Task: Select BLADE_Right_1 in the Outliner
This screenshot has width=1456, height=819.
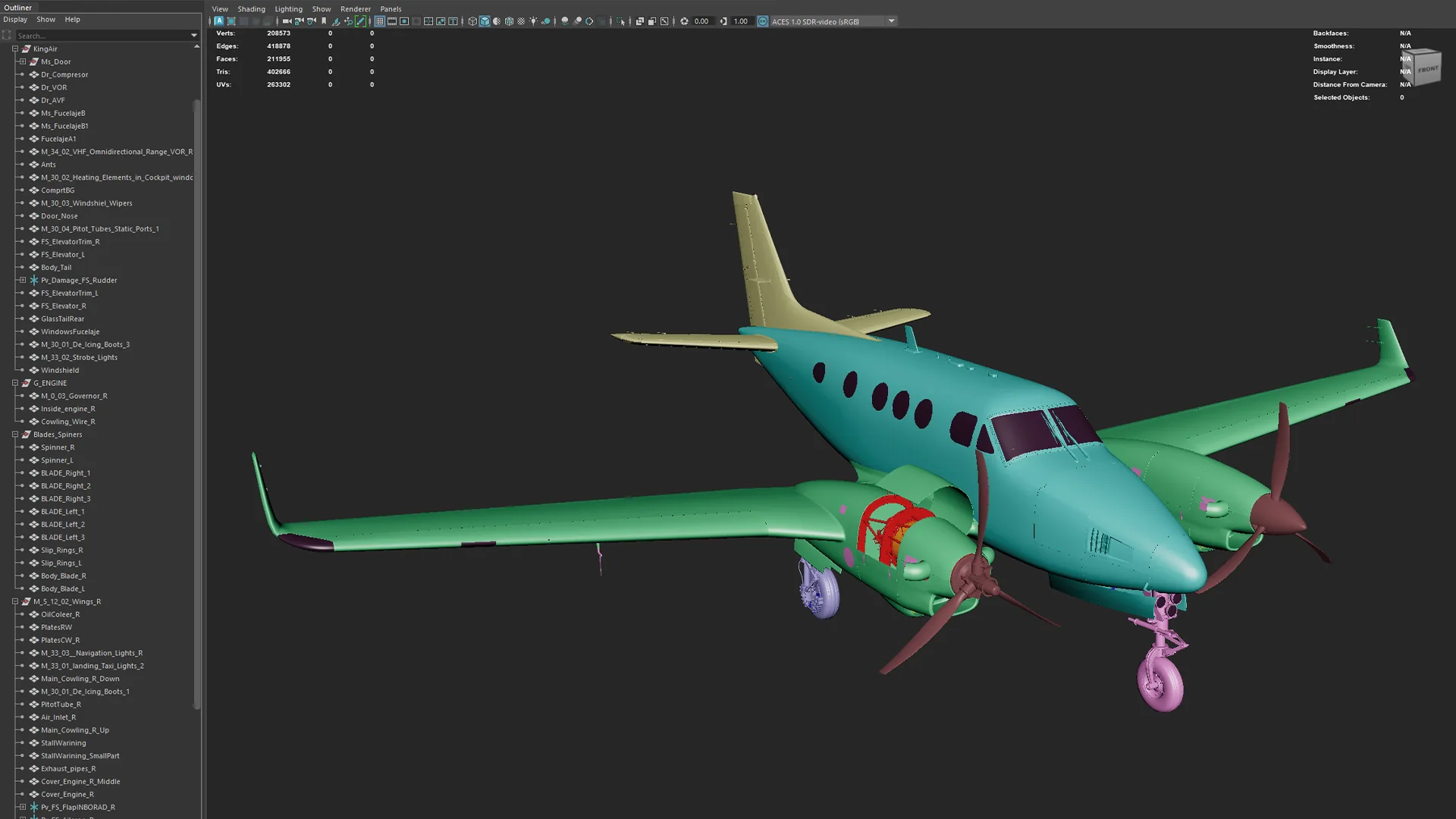Action: pyautogui.click(x=65, y=473)
